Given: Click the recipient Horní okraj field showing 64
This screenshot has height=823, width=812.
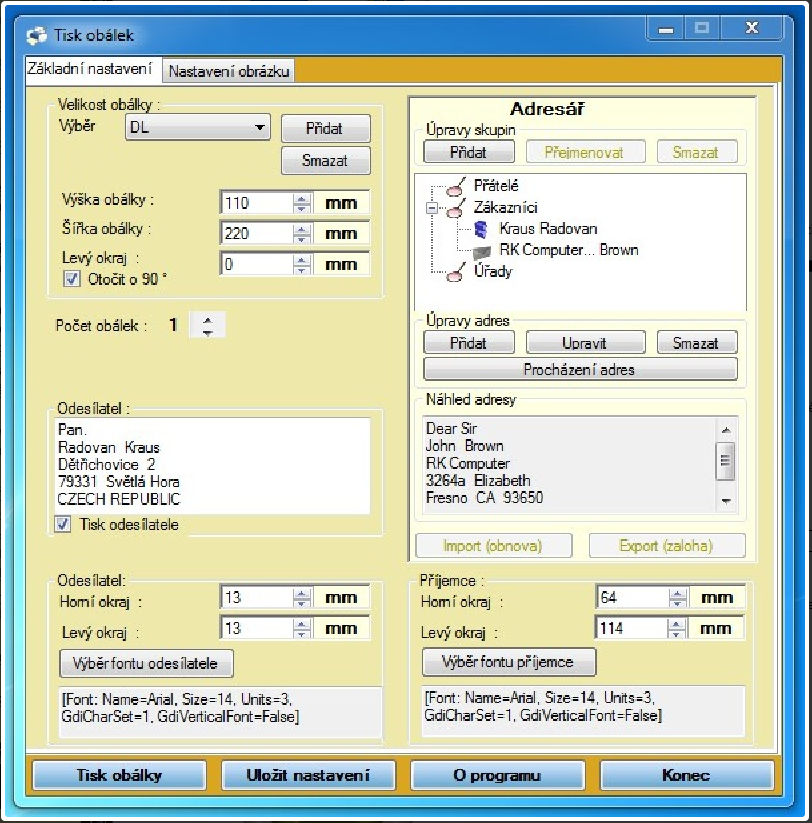Looking at the screenshot, I should [633, 598].
